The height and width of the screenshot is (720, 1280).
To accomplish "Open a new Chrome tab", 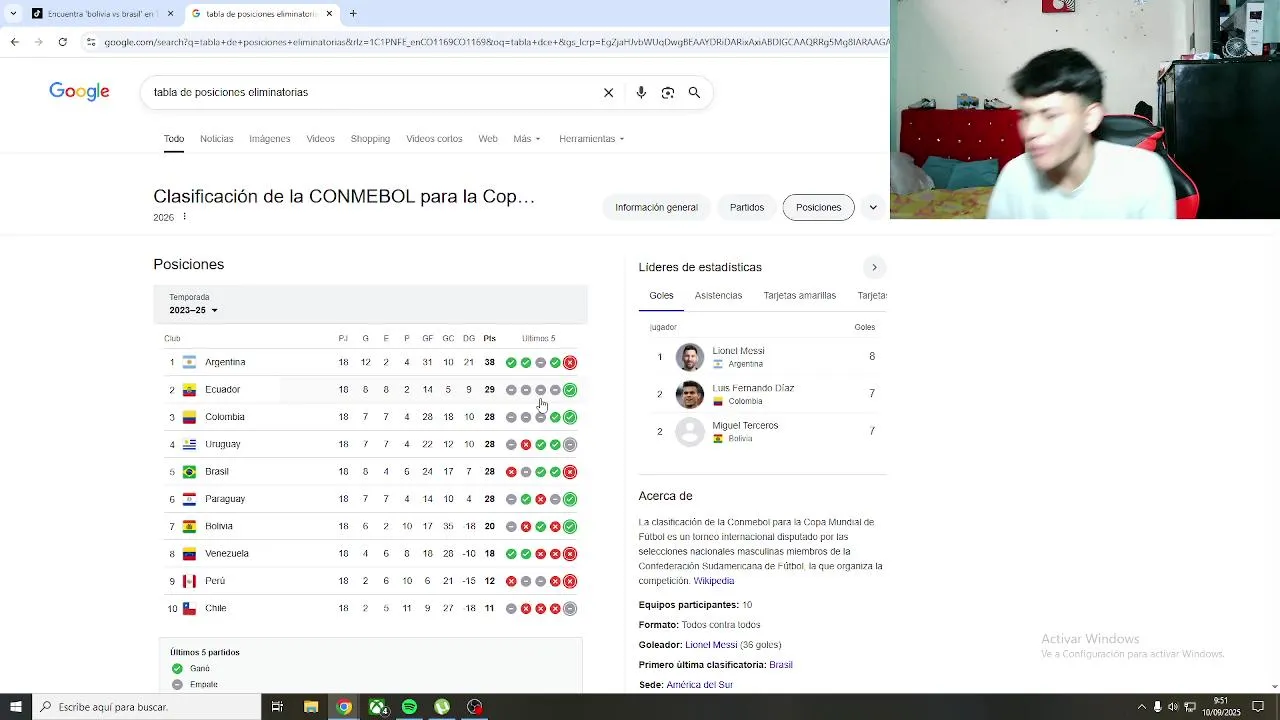I will (352, 13).
